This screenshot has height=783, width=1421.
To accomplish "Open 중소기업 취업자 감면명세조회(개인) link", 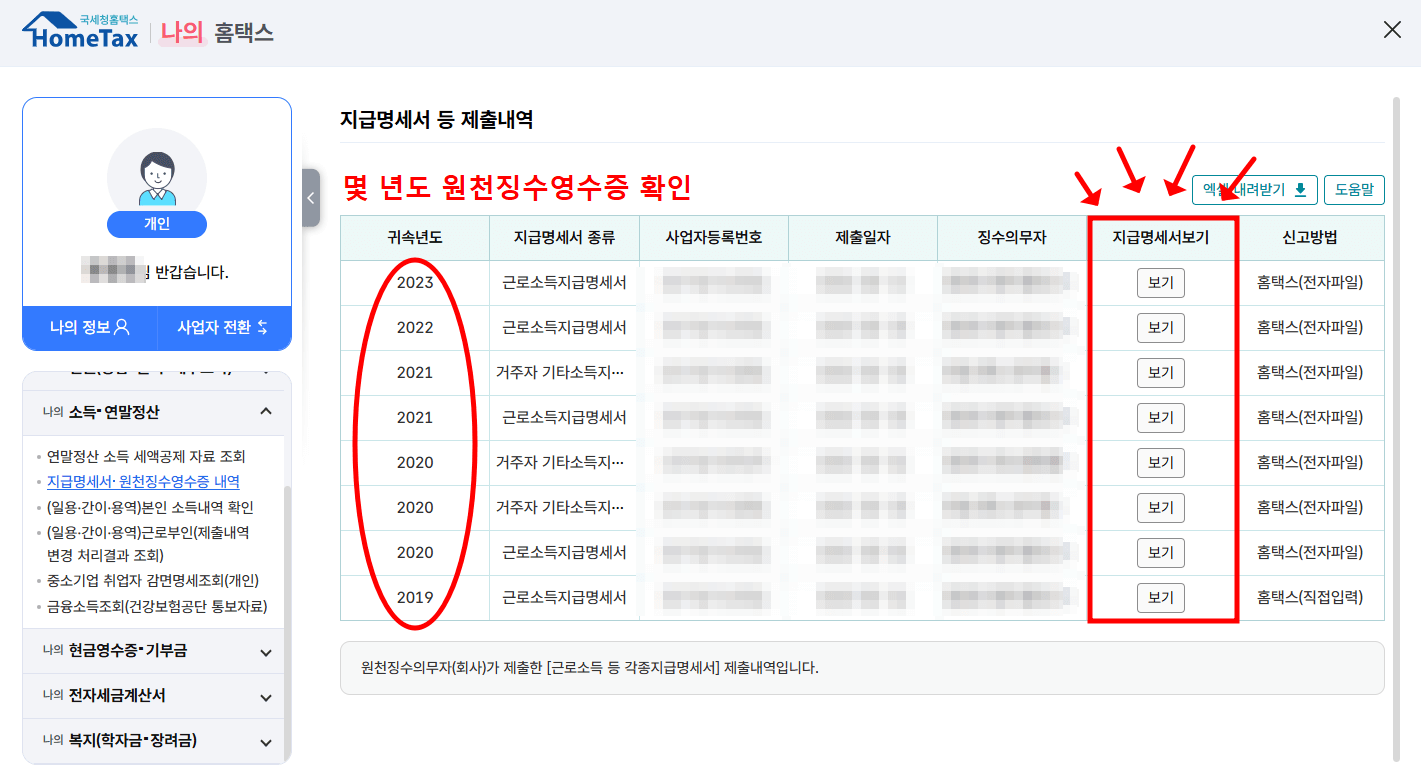I will pyautogui.click(x=153, y=583).
